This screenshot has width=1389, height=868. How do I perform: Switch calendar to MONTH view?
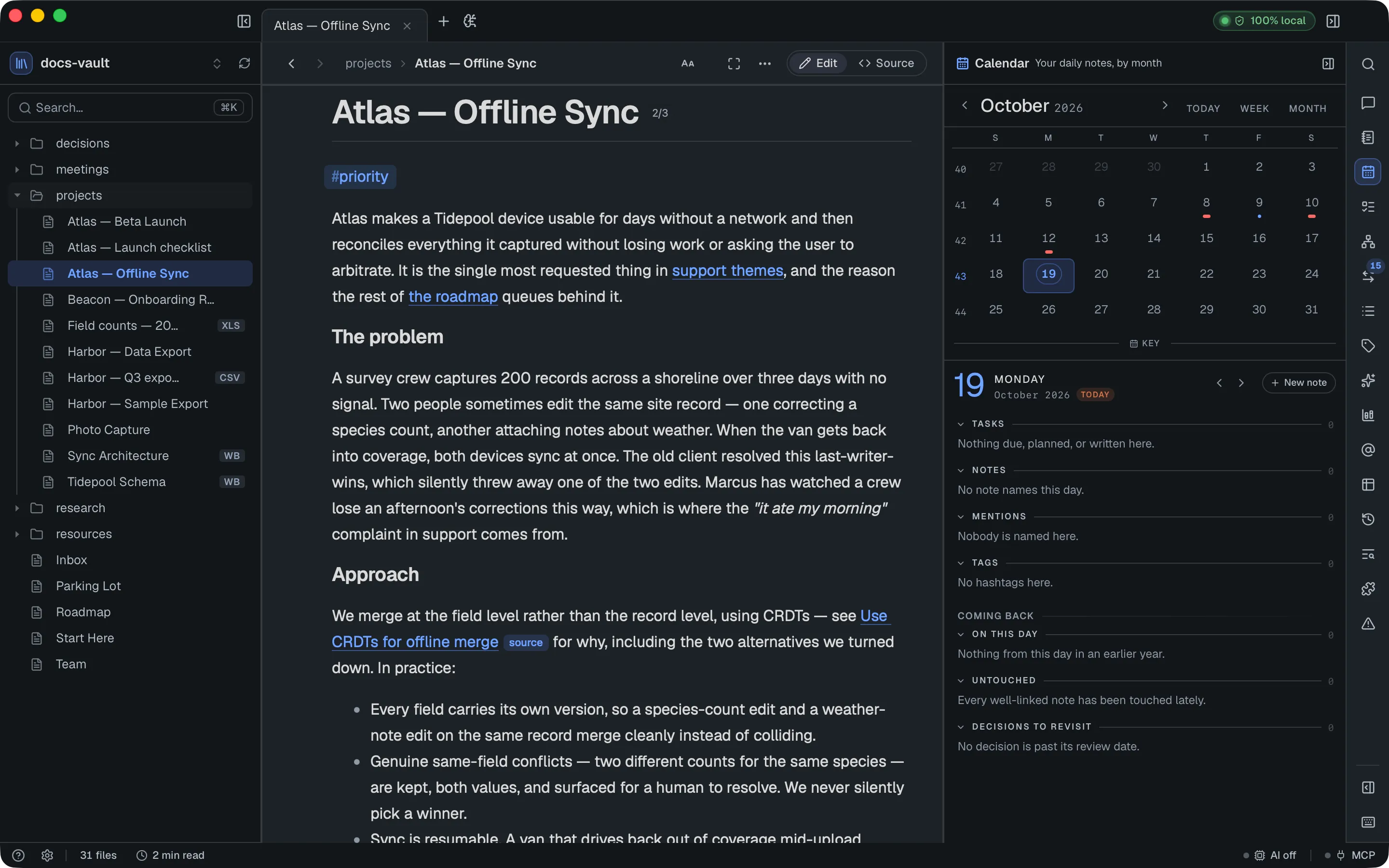coord(1307,108)
